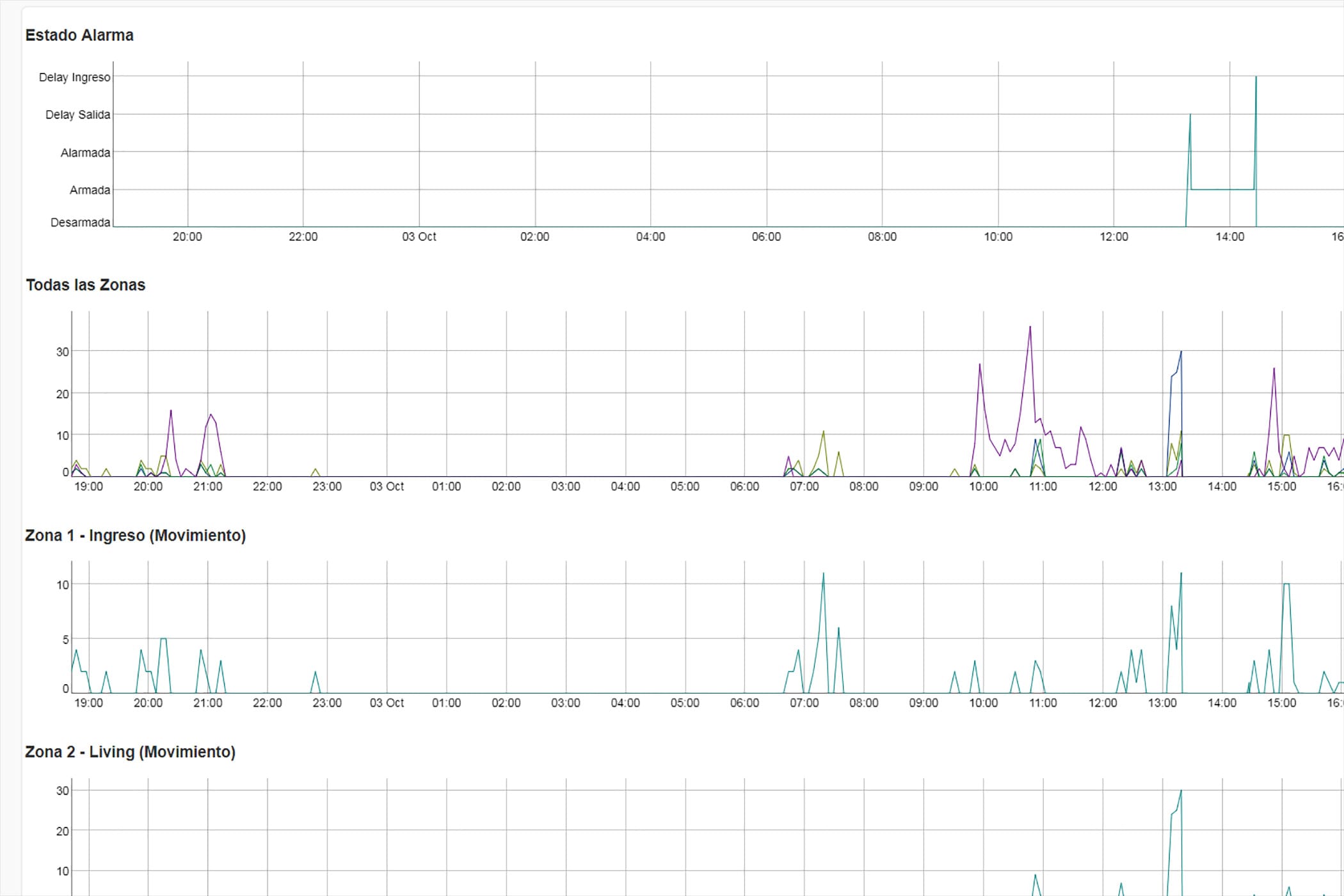
Task: Click y-axis value "5" in the Zona 1 chart
Action: point(65,639)
